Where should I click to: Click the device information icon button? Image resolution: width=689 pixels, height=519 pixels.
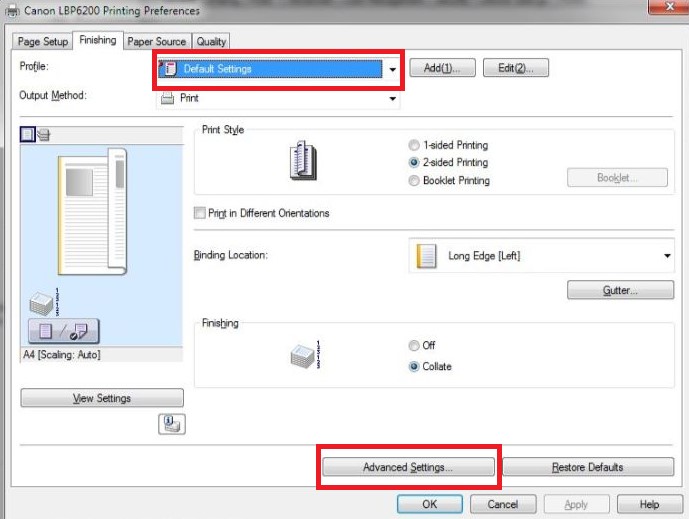pos(172,424)
